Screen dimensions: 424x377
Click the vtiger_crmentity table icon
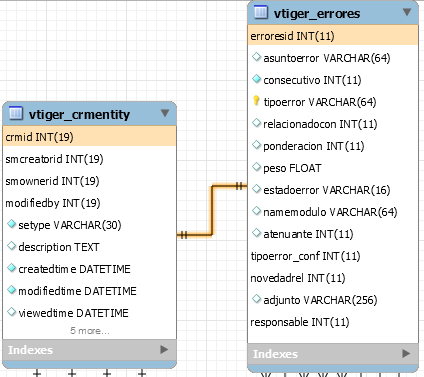[x=16, y=113]
